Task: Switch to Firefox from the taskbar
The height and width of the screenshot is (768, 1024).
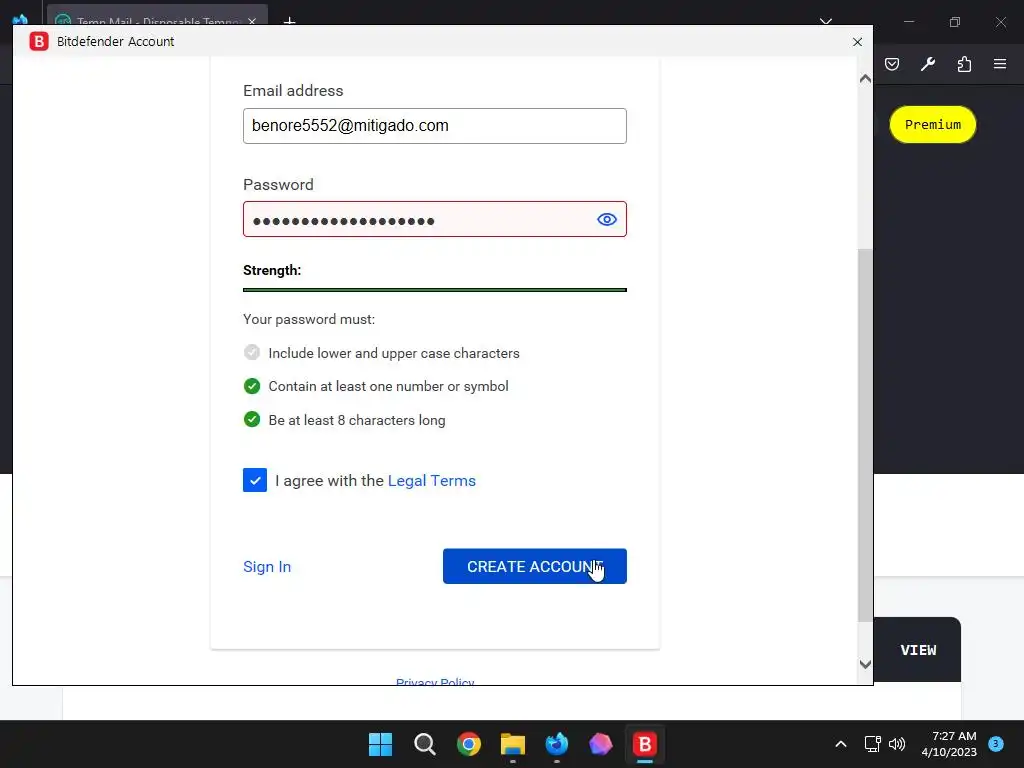Action: (556, 744)
